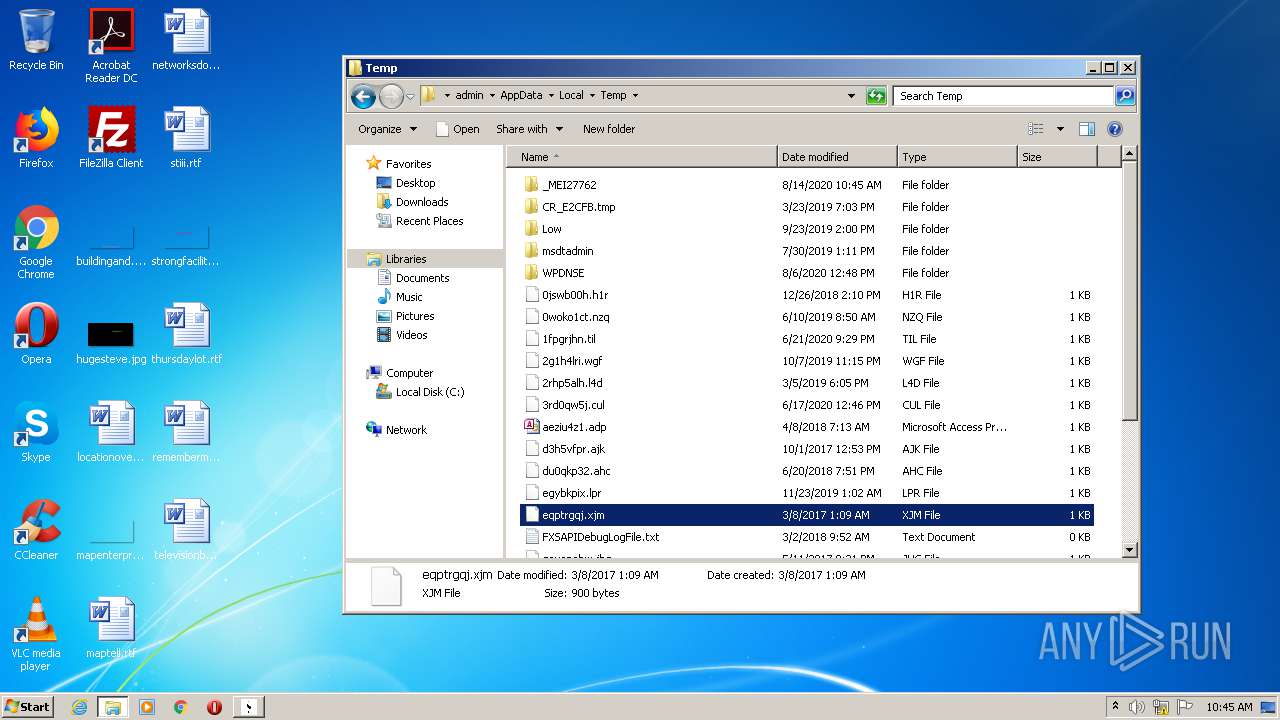Click the volume speaker tray icon
The height and width of the screenshot is (720, 1280).
coord(1137,707)
